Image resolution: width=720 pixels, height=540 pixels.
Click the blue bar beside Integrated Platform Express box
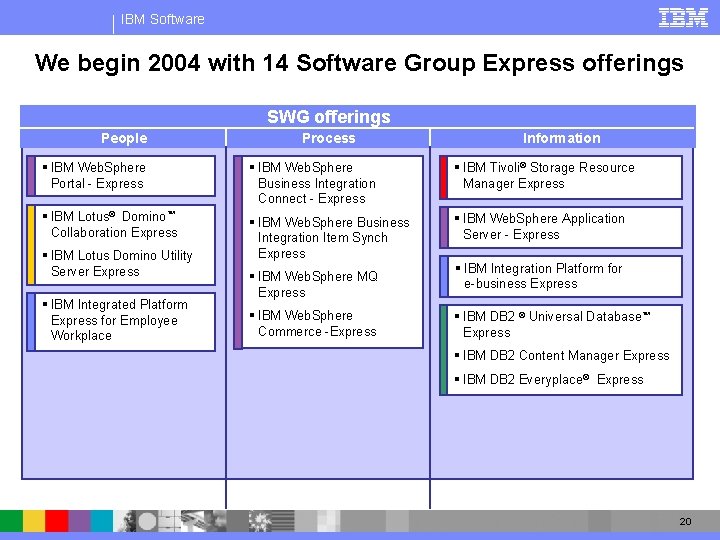coord(31,322)
